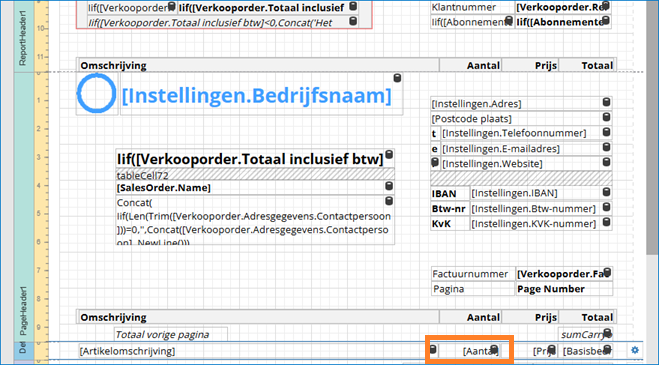Select the blue circle logo placeholder
659x365 pixels.
[x=97, y=93]
